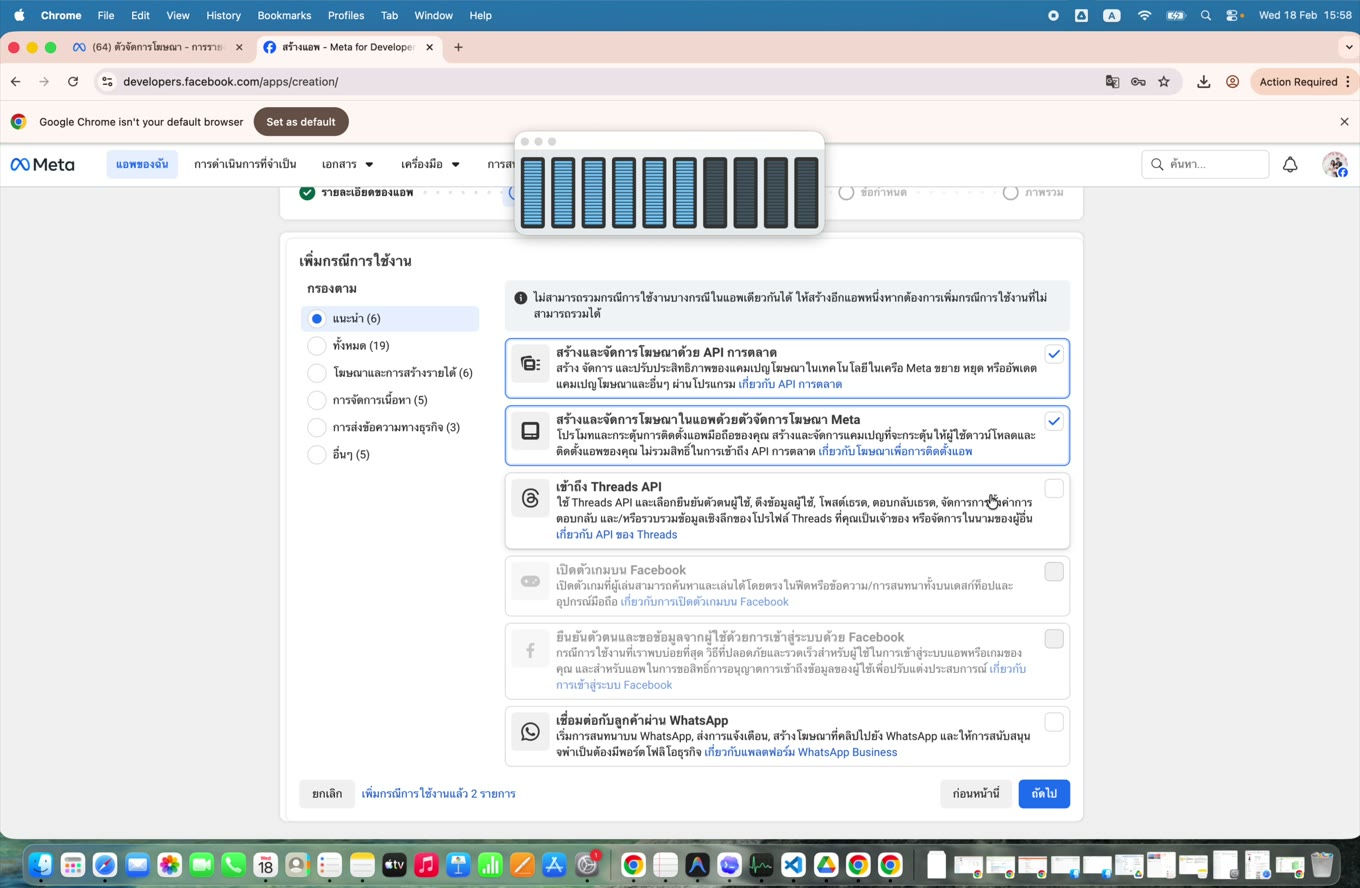
Task: Check the Threads API use case checkbox
Action: click(1053, 488)
